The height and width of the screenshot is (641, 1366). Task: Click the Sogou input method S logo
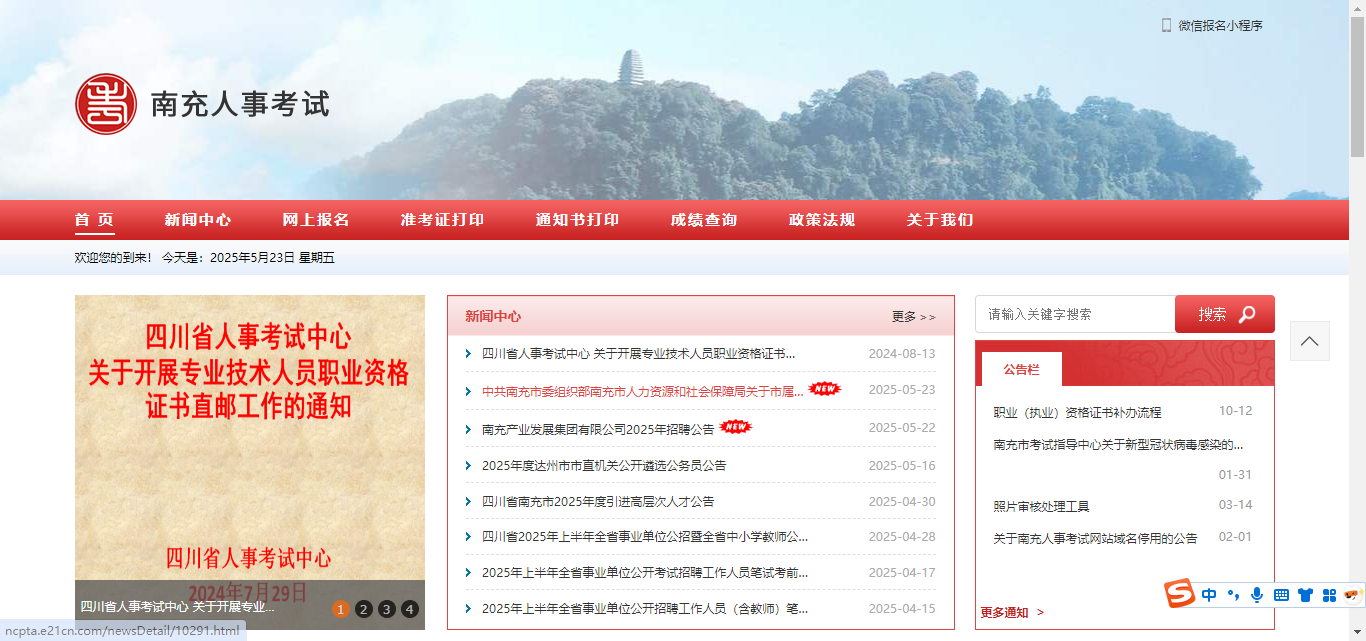pyautogui.click(x=1180, y=594)
